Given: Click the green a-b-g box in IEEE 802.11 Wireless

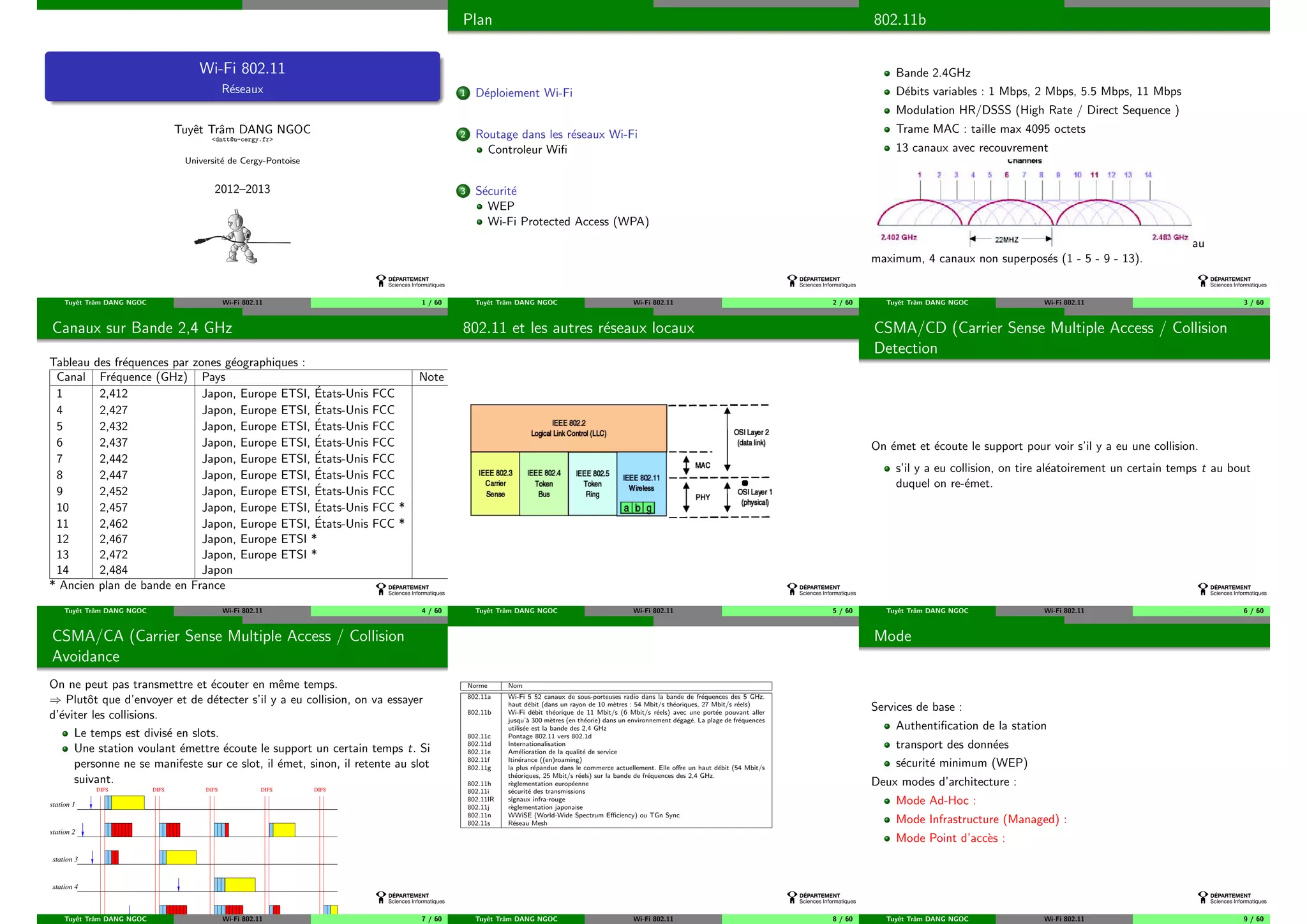Looking at the screenshot, I should (638, 508).
